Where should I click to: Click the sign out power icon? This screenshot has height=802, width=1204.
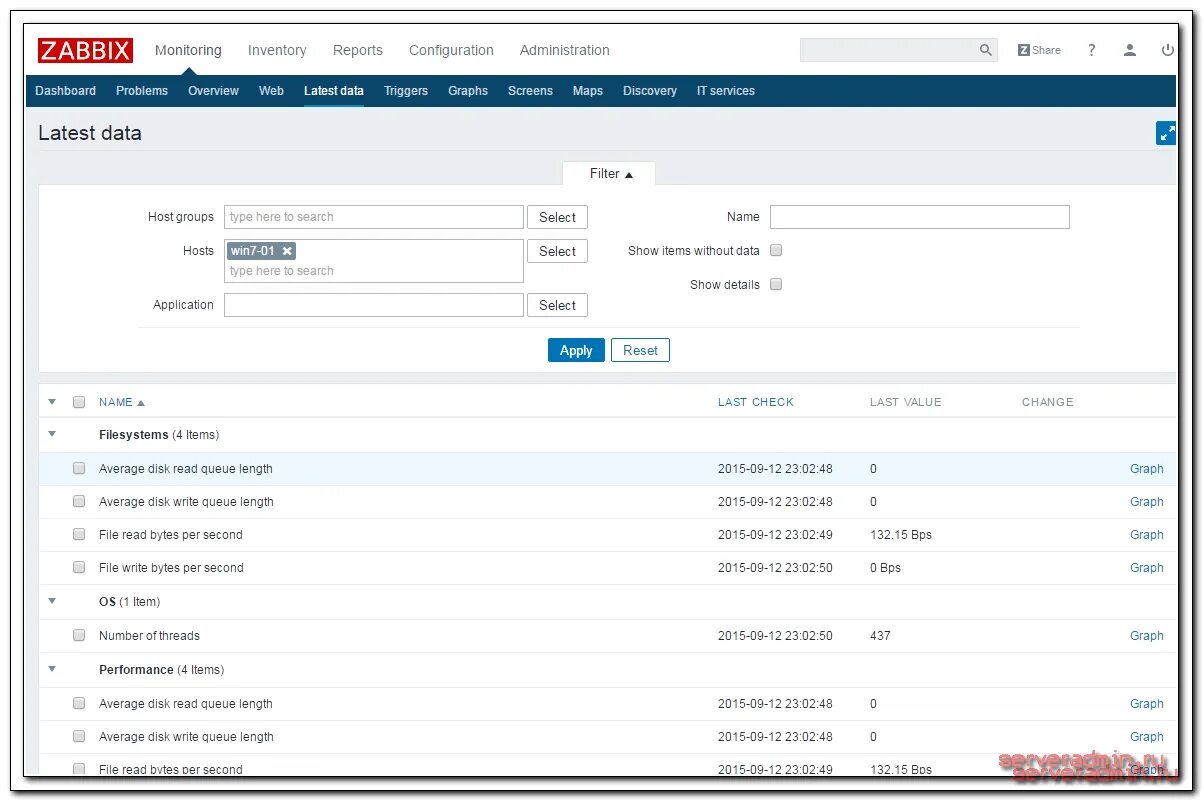(x=1167, y=49)
